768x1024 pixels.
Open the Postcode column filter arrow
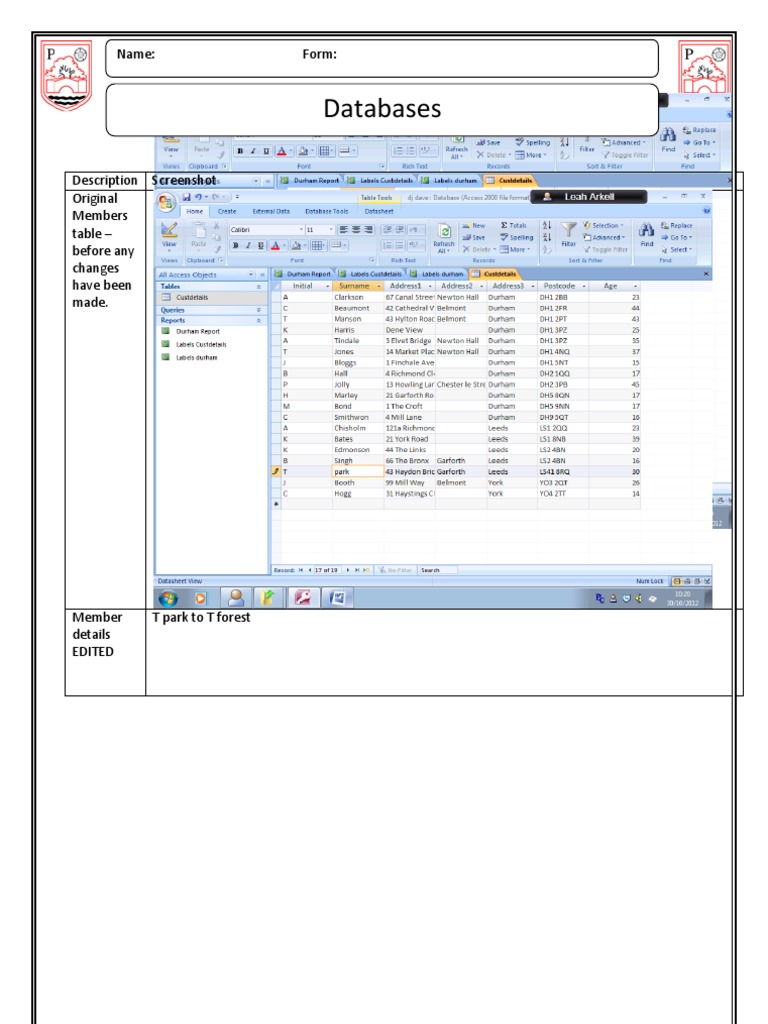click(584, 286)
